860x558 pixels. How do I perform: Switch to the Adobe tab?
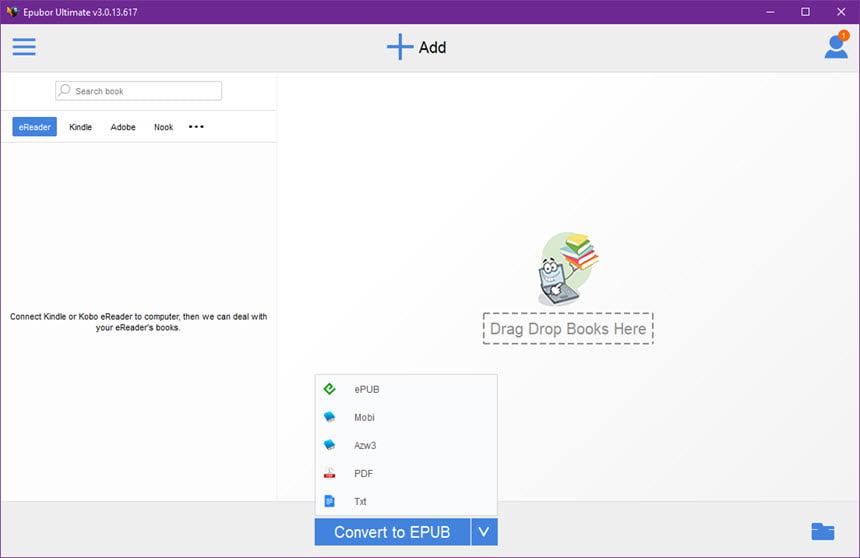tap(123, 127)
